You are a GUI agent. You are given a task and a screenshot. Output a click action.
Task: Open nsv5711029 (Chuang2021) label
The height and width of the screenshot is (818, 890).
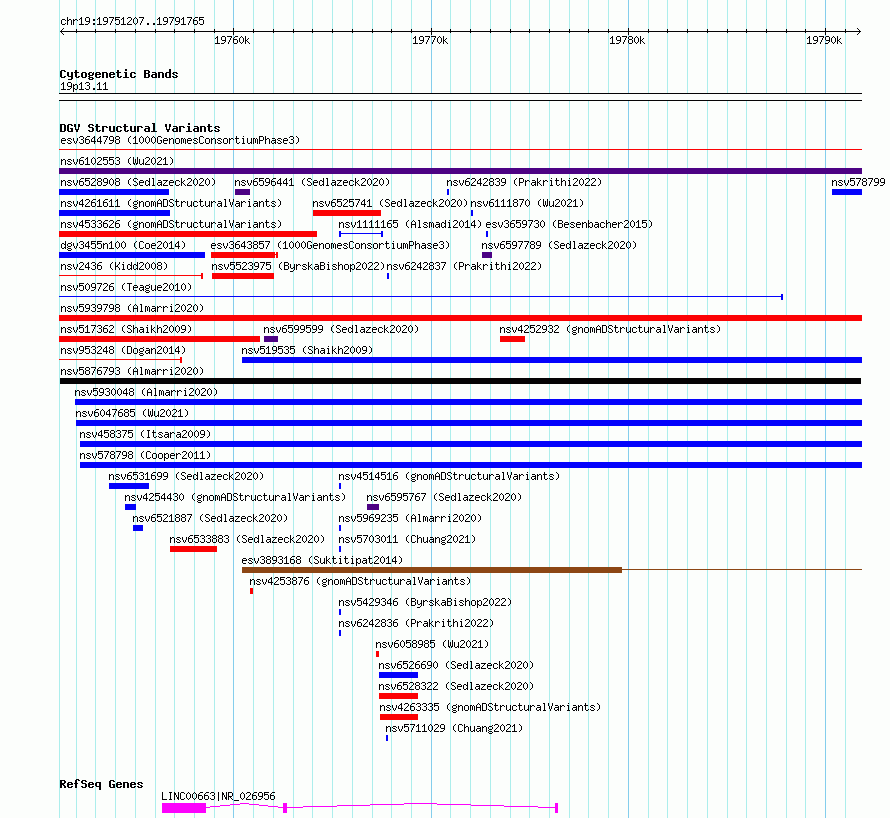[x=454, y=728]
